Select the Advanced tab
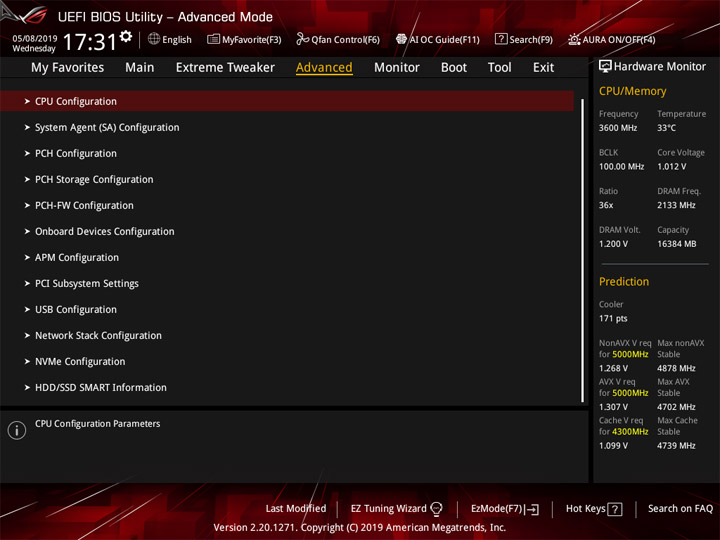Screen dimensions: 720x540 tap(324, 68)
